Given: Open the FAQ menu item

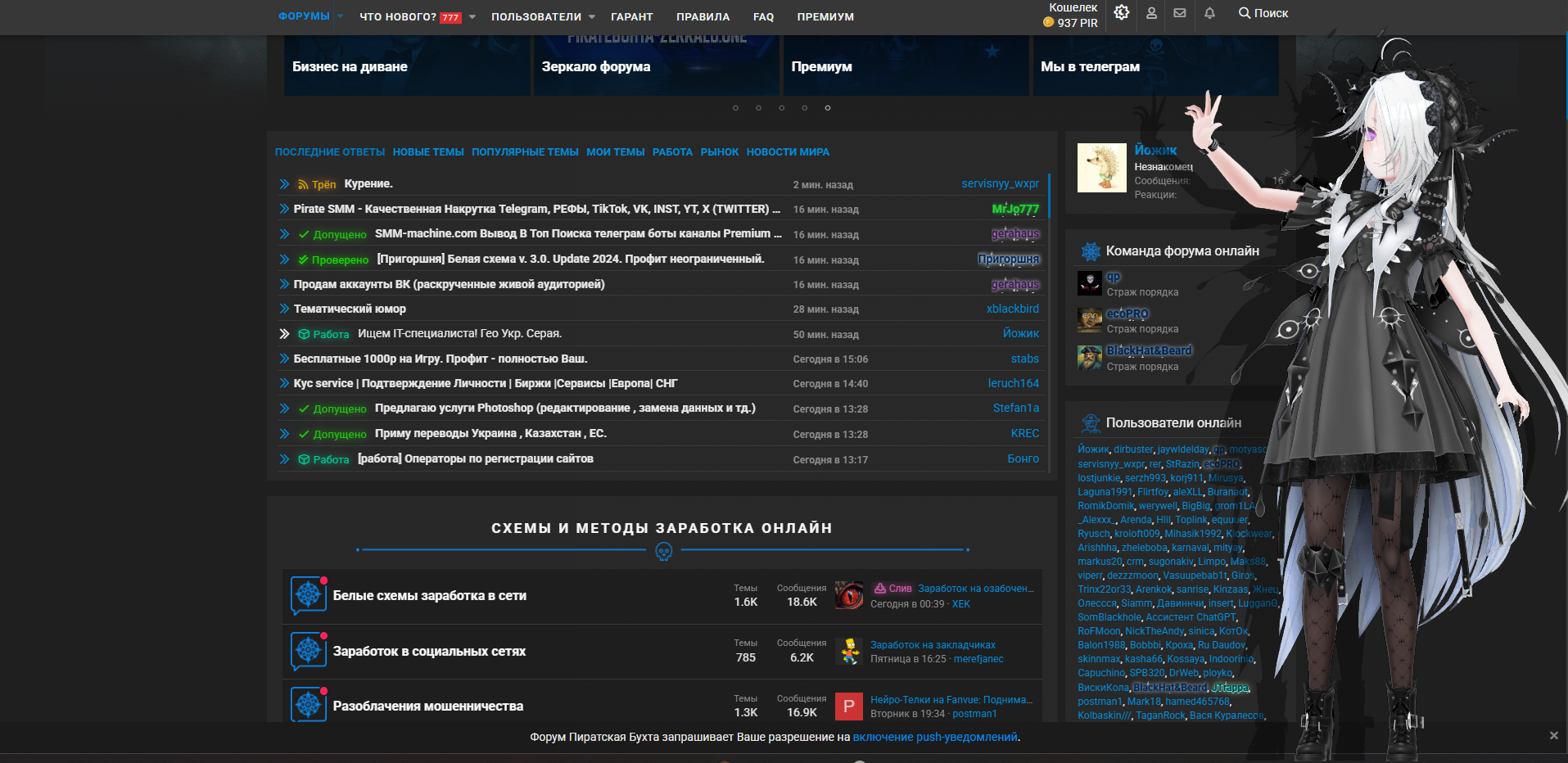Looking at the screenshot, I should pyautogui.click(x=764, y=17).
